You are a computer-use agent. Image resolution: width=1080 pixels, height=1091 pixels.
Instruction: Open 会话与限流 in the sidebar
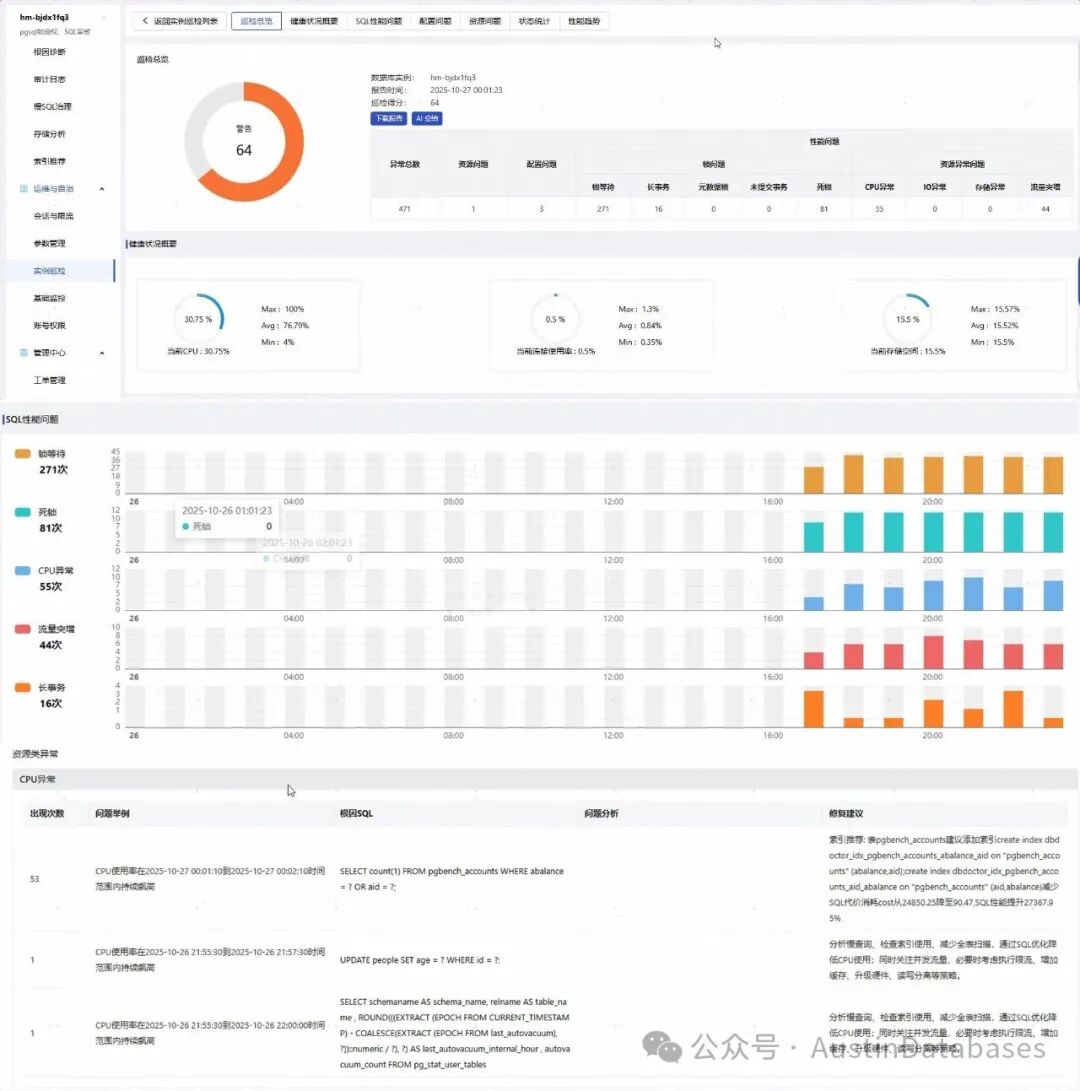(54, 216)
